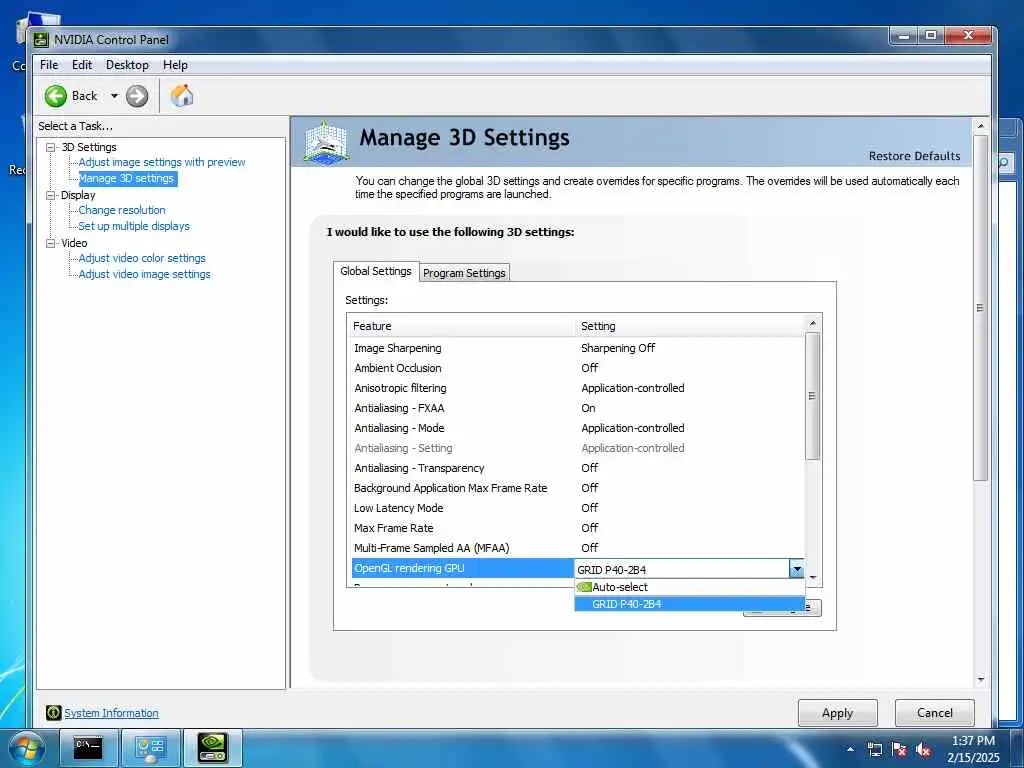1024x768 pixels.
Task: Click the green Back arrow icon
Action: (x=56, y=96)
